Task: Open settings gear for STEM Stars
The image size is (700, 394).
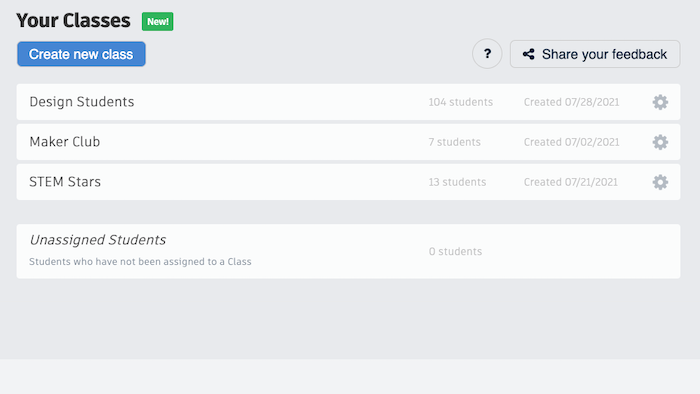Action: click(x=660, y=182)
